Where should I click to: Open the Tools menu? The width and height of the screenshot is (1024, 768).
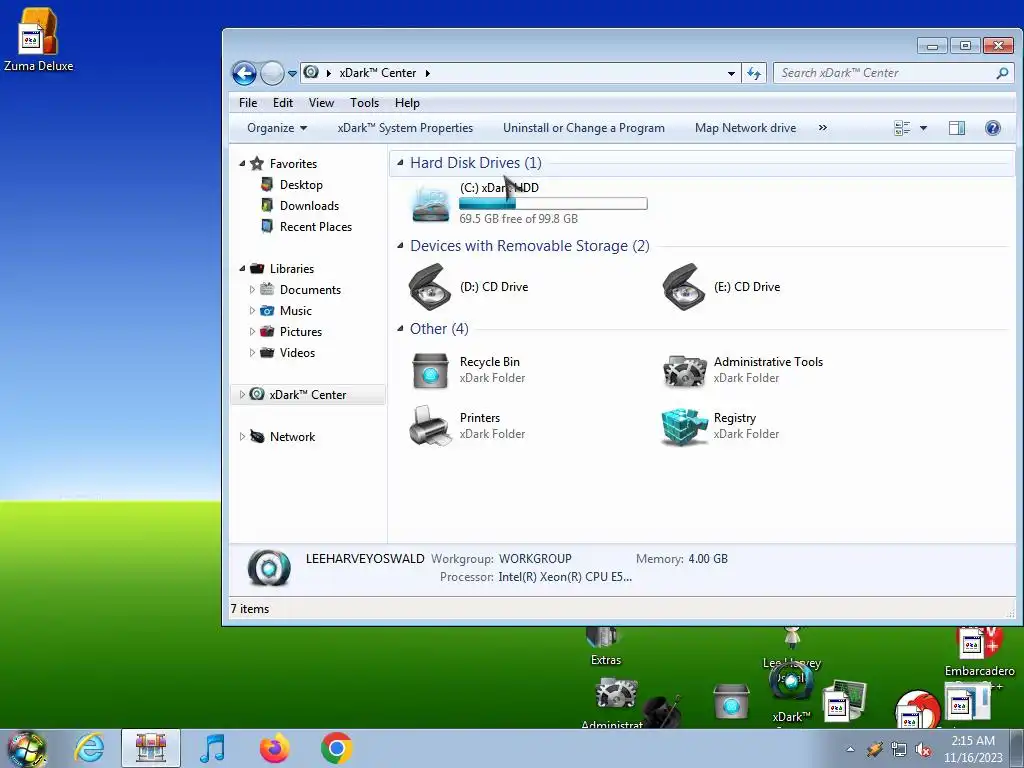click(x=364, y=103)
